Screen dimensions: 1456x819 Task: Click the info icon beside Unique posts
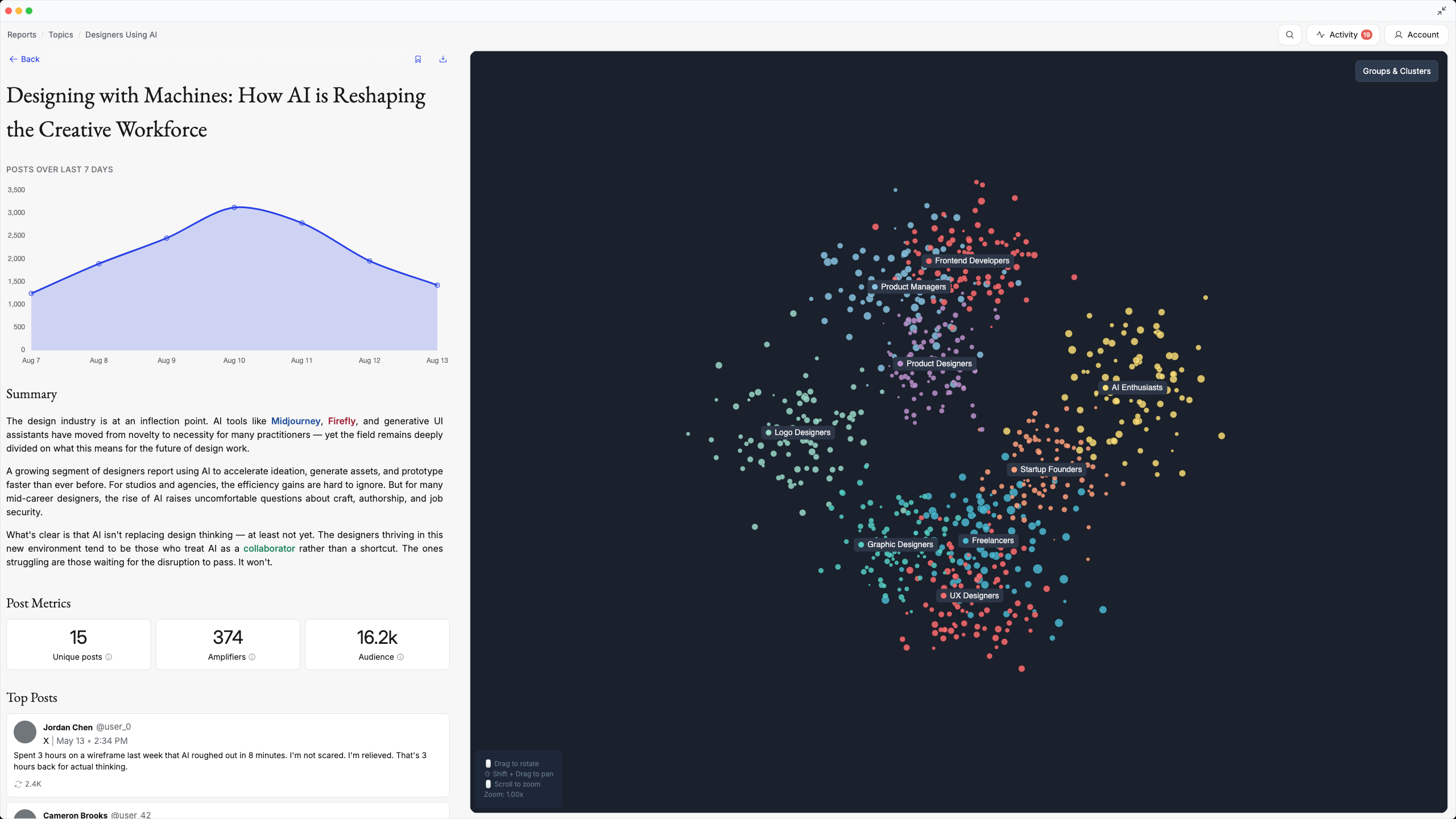click(x=109, y=657)
